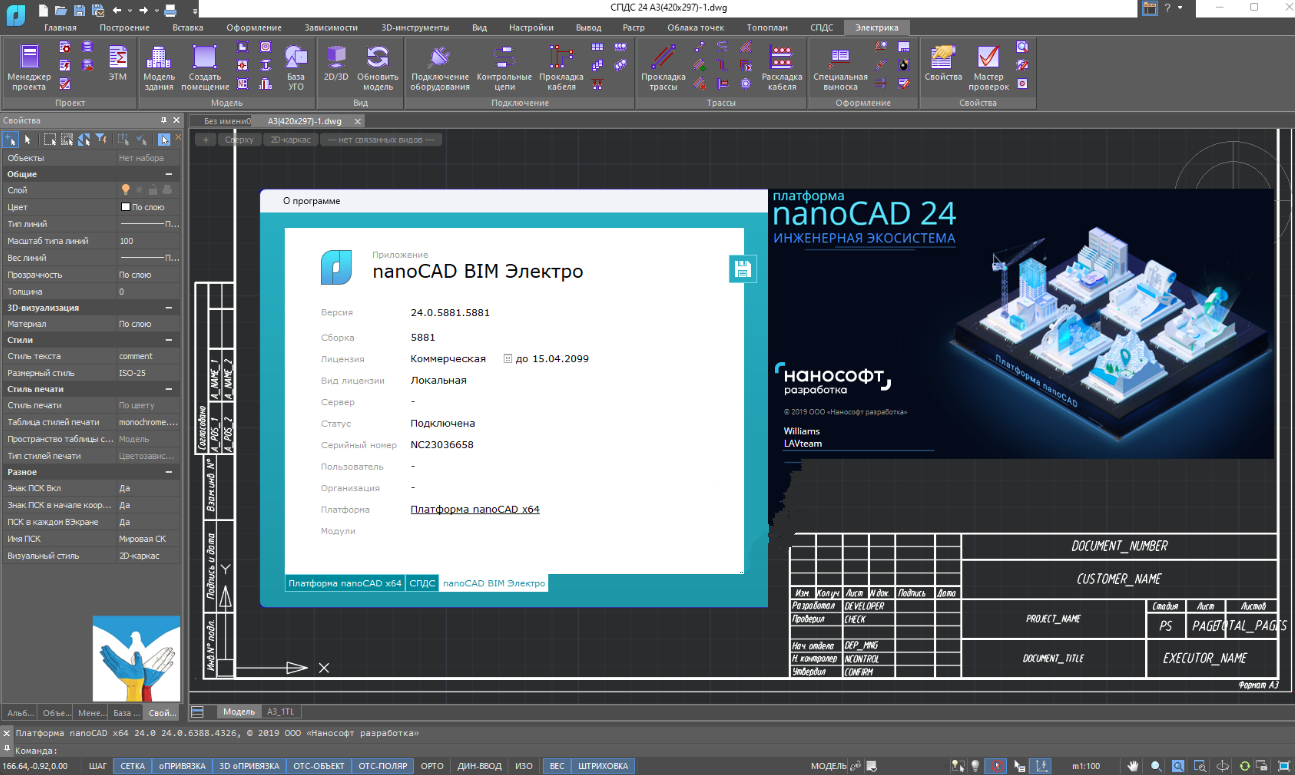Toggle 3D оПРИВЯЗКА mode
The image size is (1295, 775).
248,766
